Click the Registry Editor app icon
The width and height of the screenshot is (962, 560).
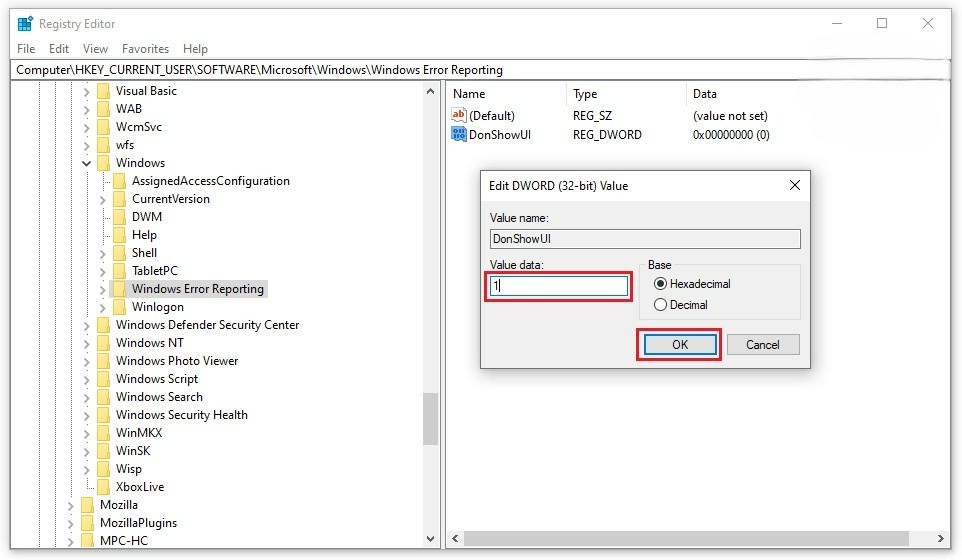(25, 24)
